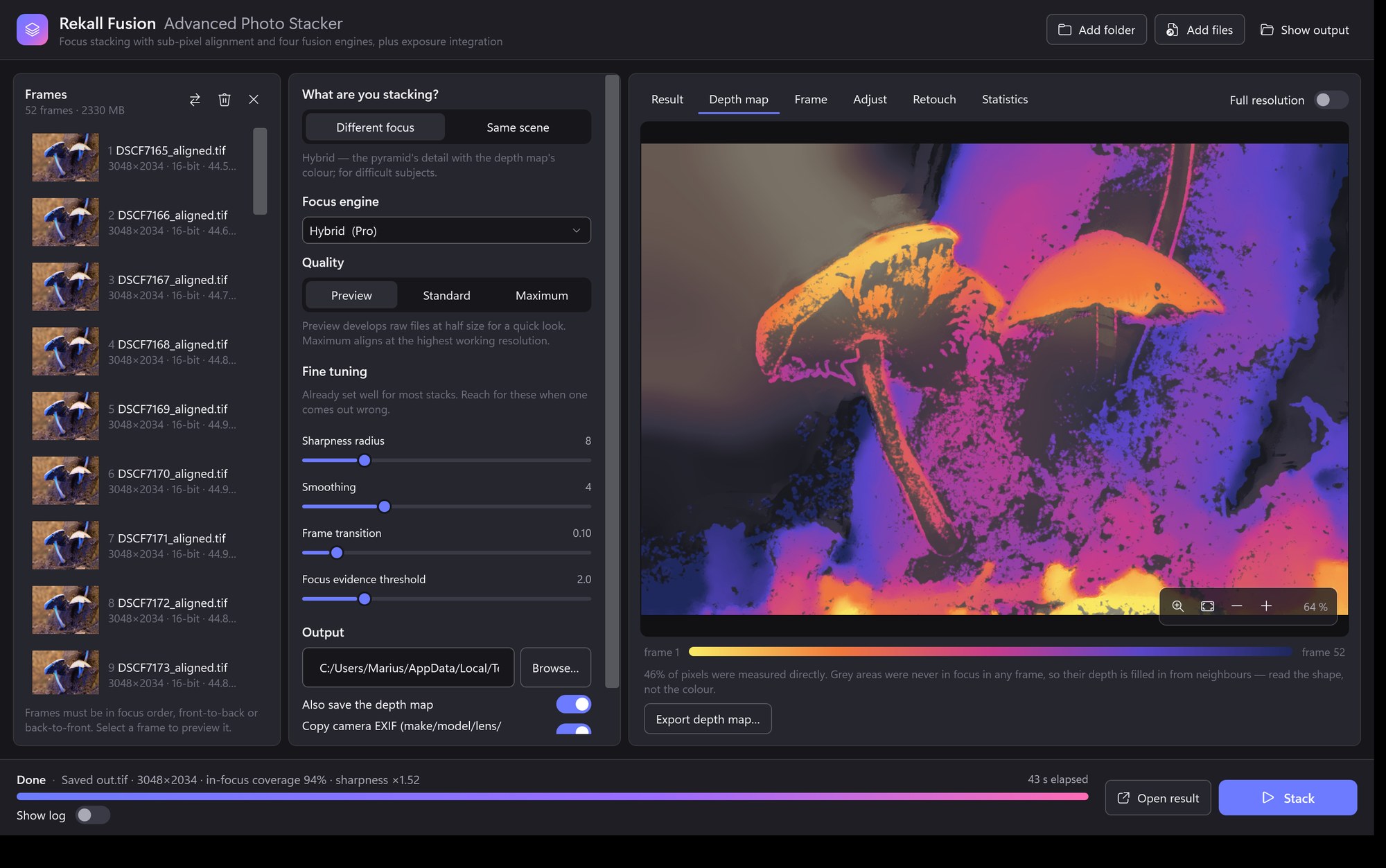
Task: Click Add files button
Action: 1200,30
